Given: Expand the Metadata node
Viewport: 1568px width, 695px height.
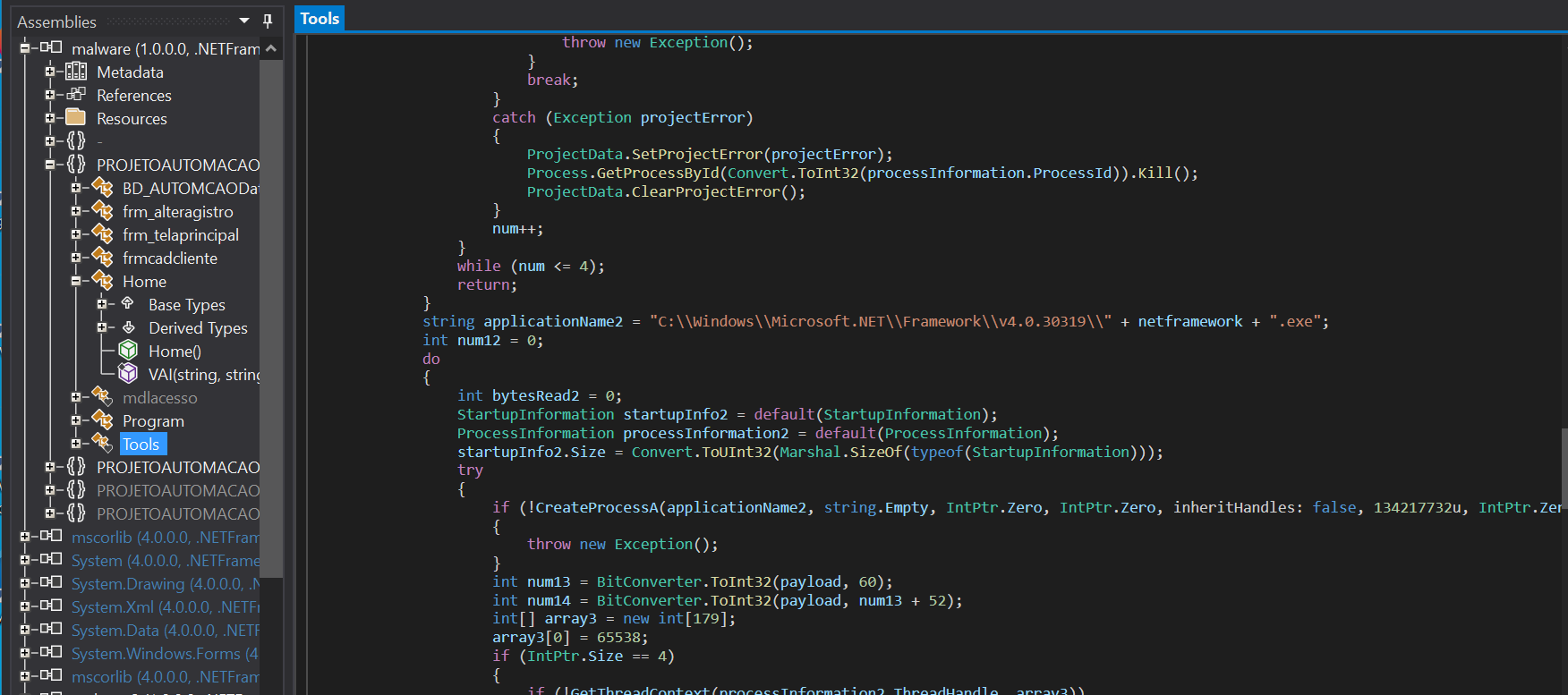Looking at the screenshot, I should pyautogui.click(x=50, y=72).
